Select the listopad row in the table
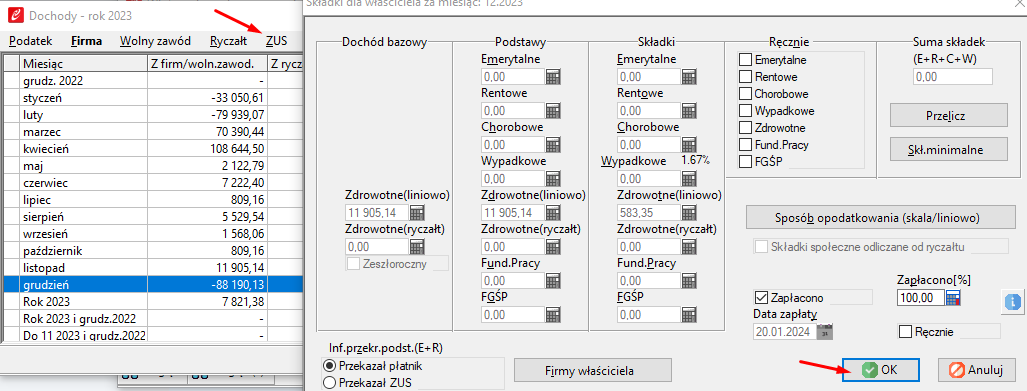This screenshot has width=1027, height=391. pyautogui.click(x=152, y=267)
